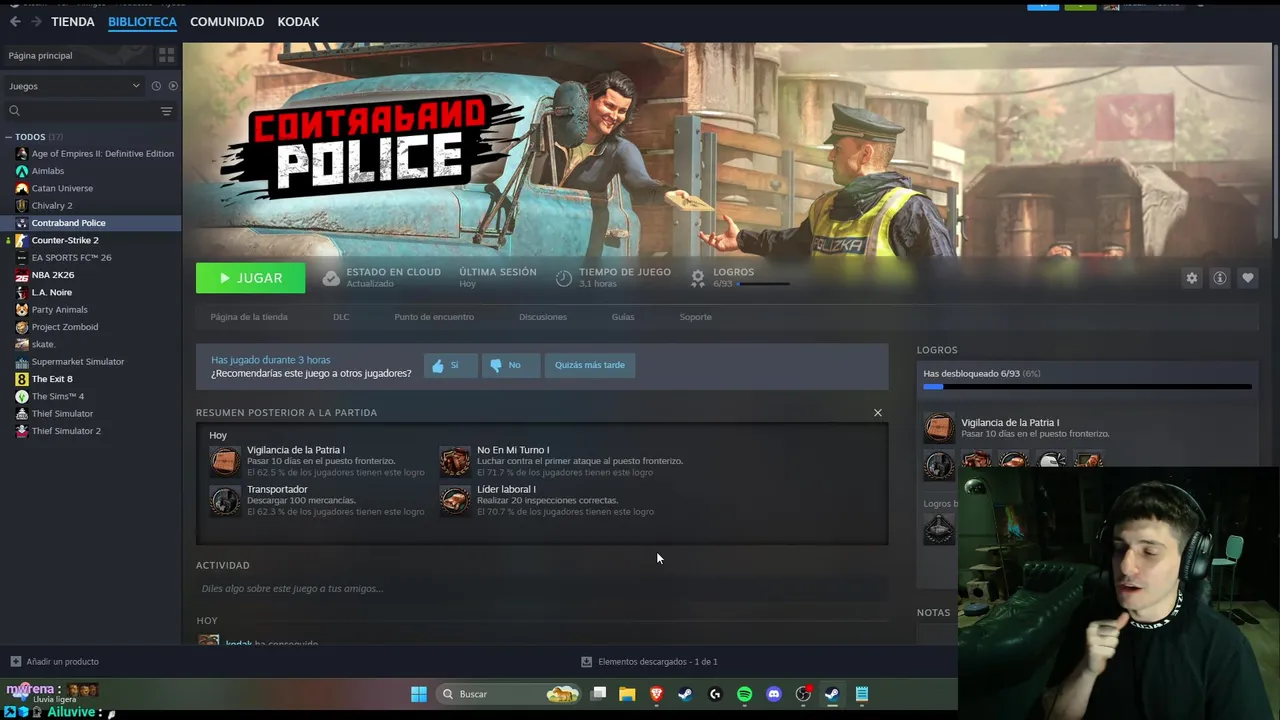Open File Explorer from taskbar
Image resolution: width=1280 pixels, height=720 pixels.
pos(627,694)
